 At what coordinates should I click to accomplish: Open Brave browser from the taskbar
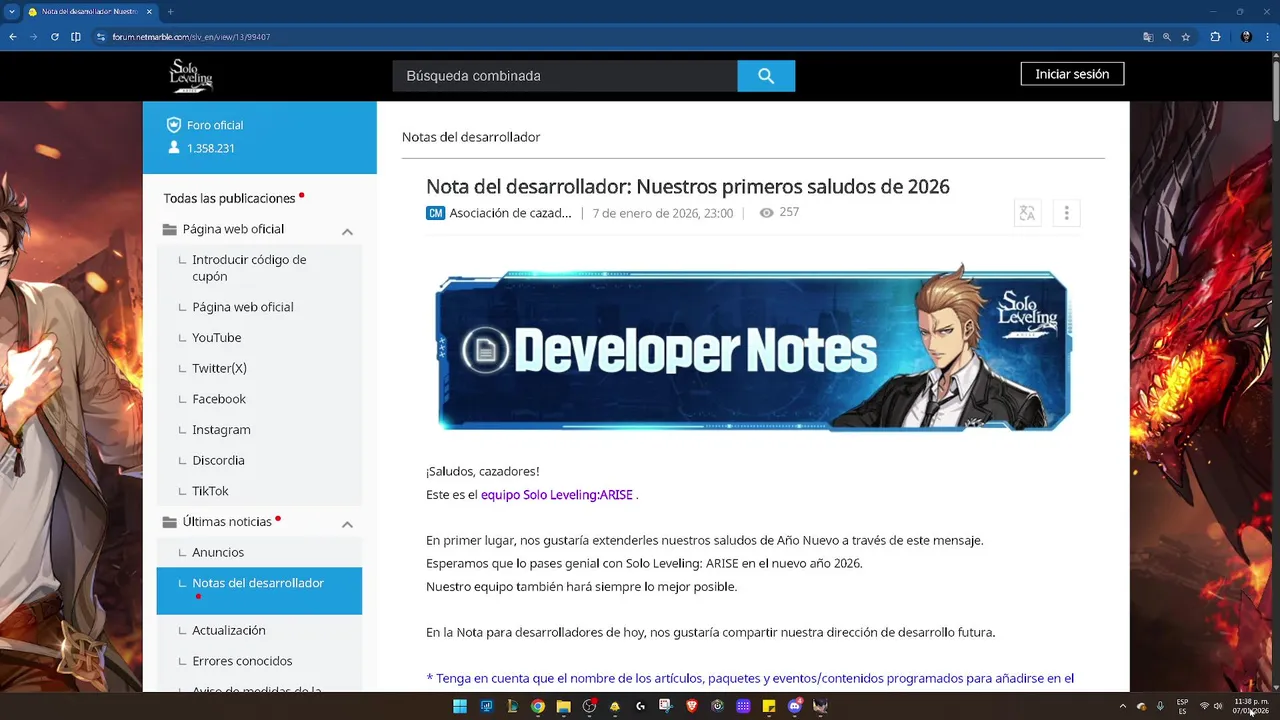[x=692, y=706]
